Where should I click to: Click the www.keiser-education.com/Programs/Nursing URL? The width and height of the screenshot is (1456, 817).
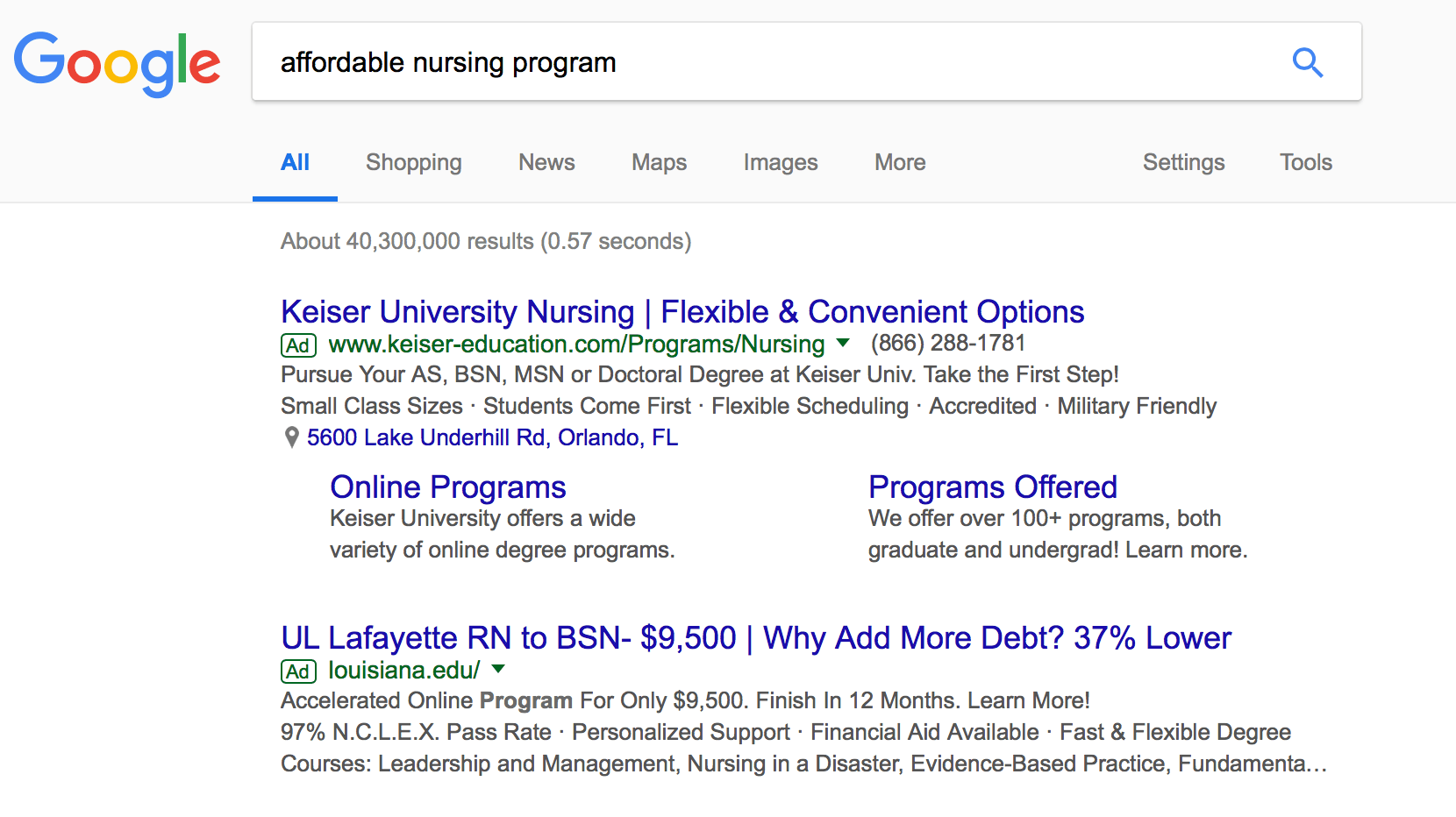576,345
